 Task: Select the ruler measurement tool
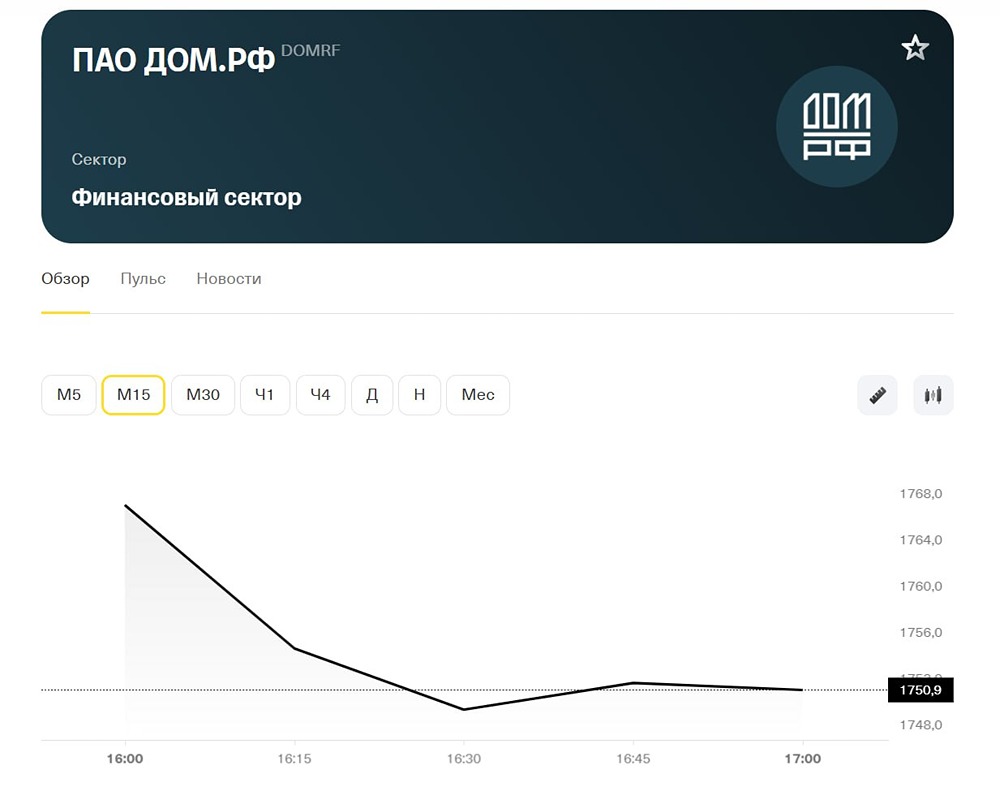[x=876, y=394]
